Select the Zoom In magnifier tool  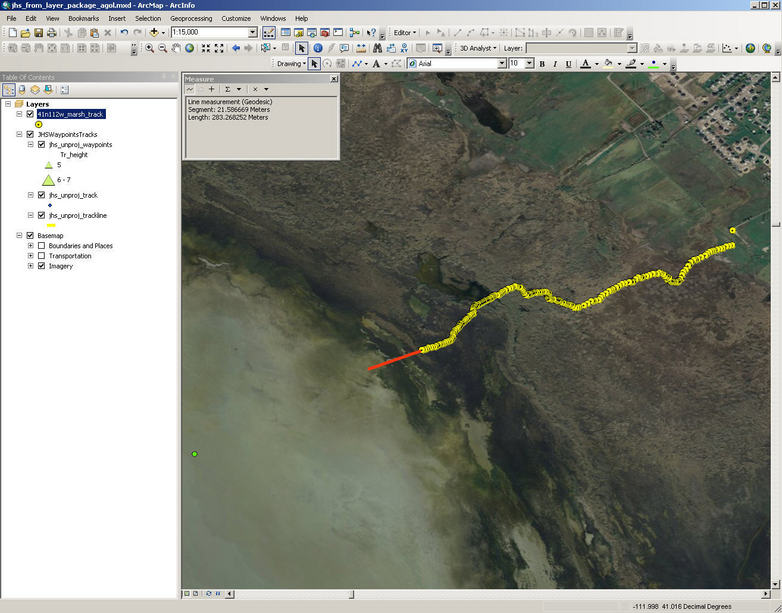149,48
